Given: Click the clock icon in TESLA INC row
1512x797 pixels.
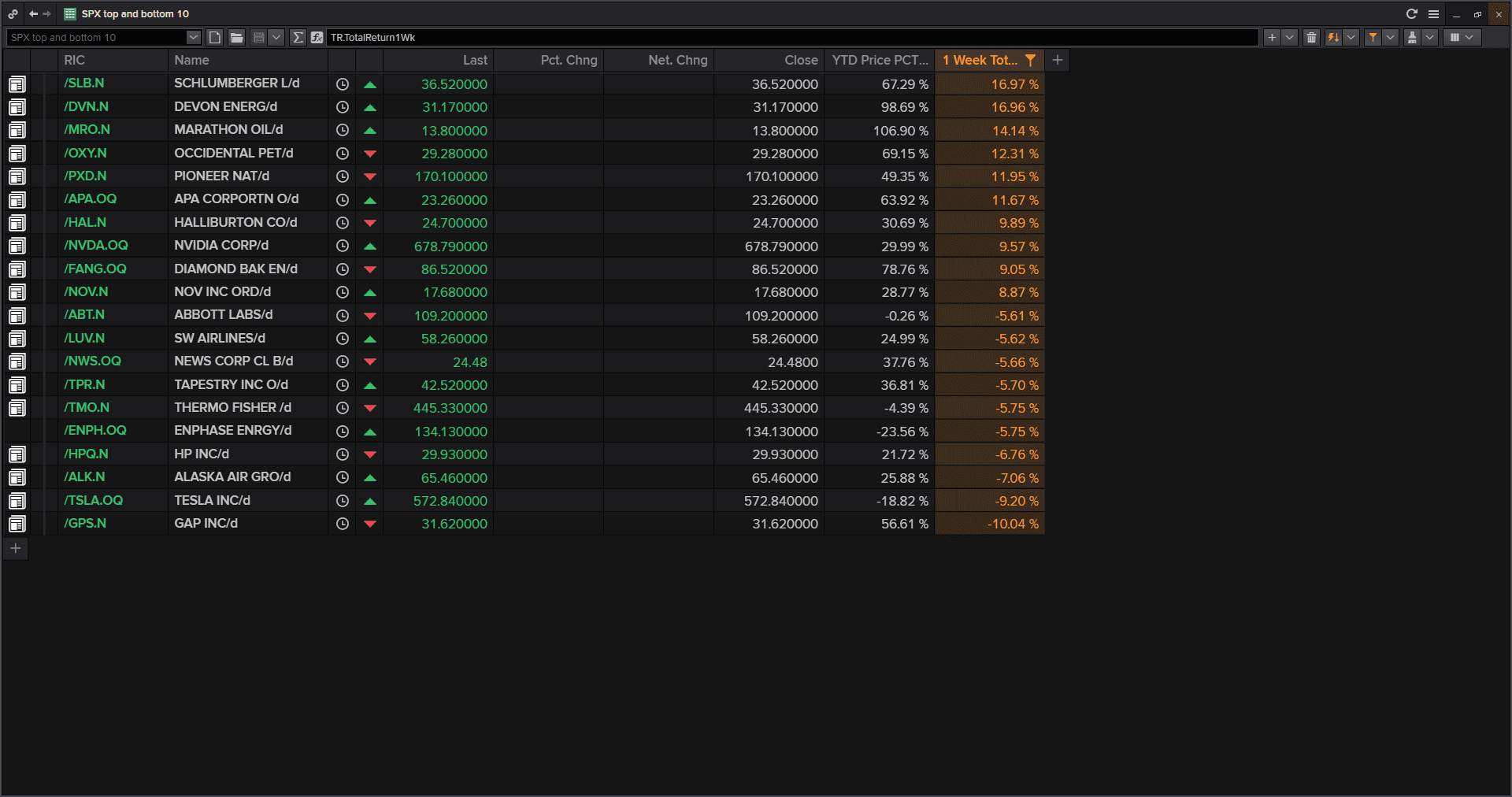Looking at the screenshot, I should 343,501.
